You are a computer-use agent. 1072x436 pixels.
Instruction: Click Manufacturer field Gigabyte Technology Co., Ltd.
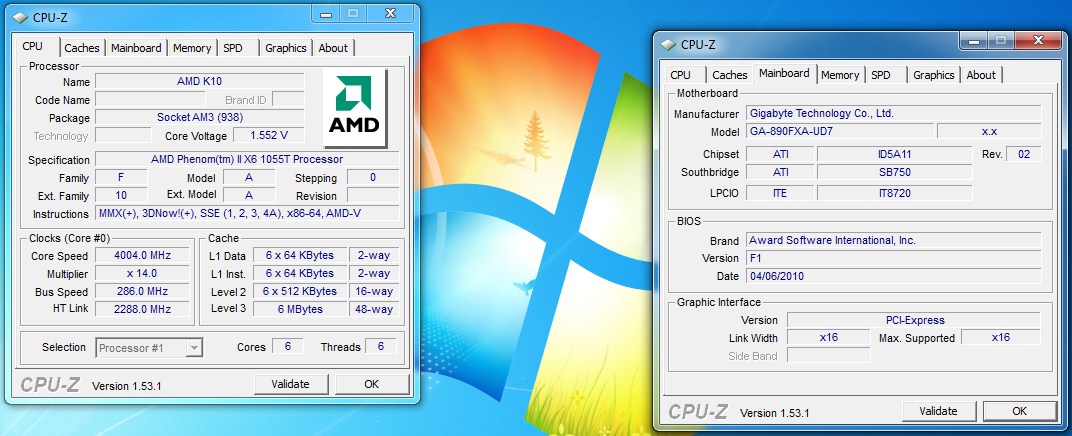click(894, 113)
